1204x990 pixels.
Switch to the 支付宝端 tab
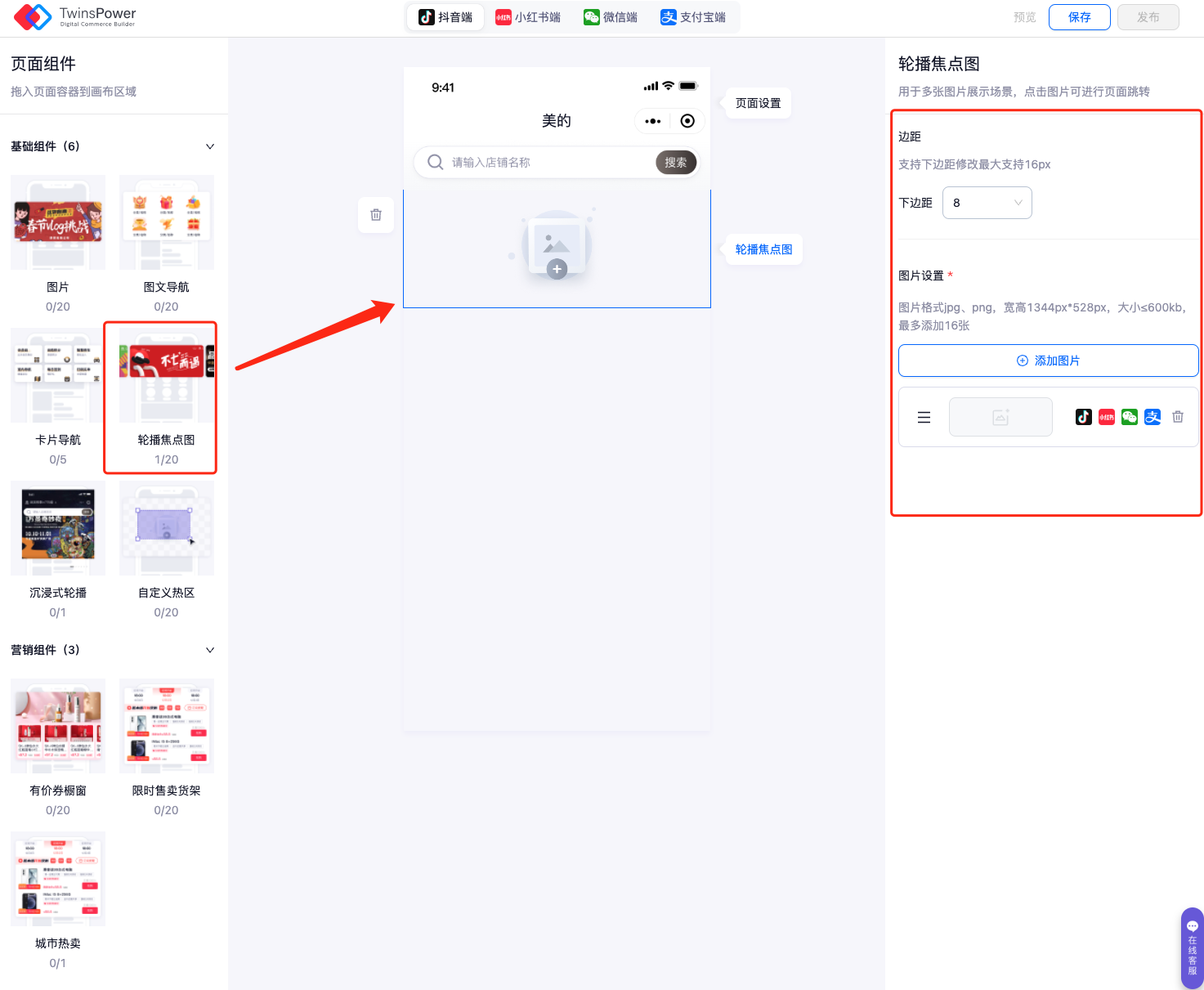coord(693,17)
